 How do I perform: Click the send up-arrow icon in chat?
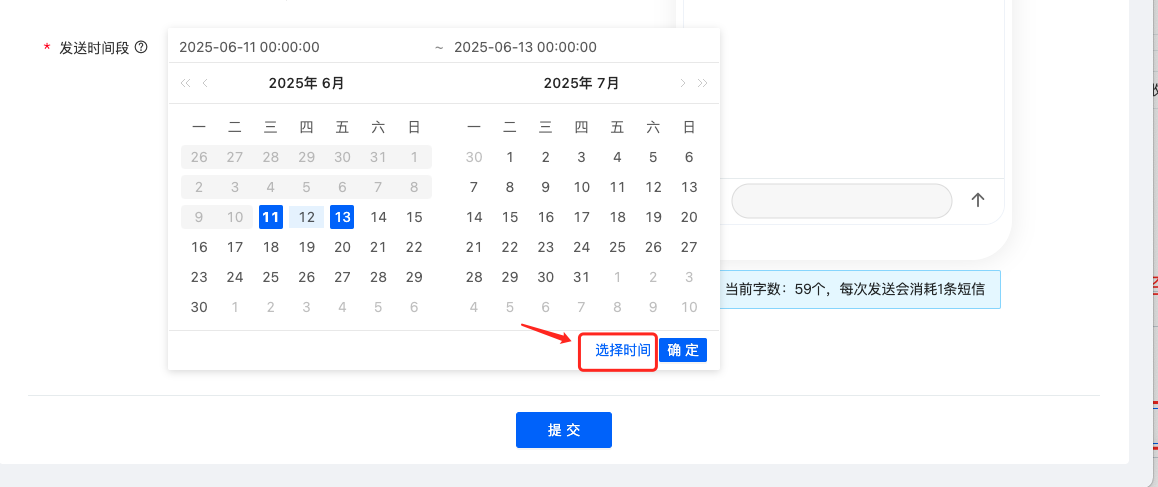tap(978, 200)
